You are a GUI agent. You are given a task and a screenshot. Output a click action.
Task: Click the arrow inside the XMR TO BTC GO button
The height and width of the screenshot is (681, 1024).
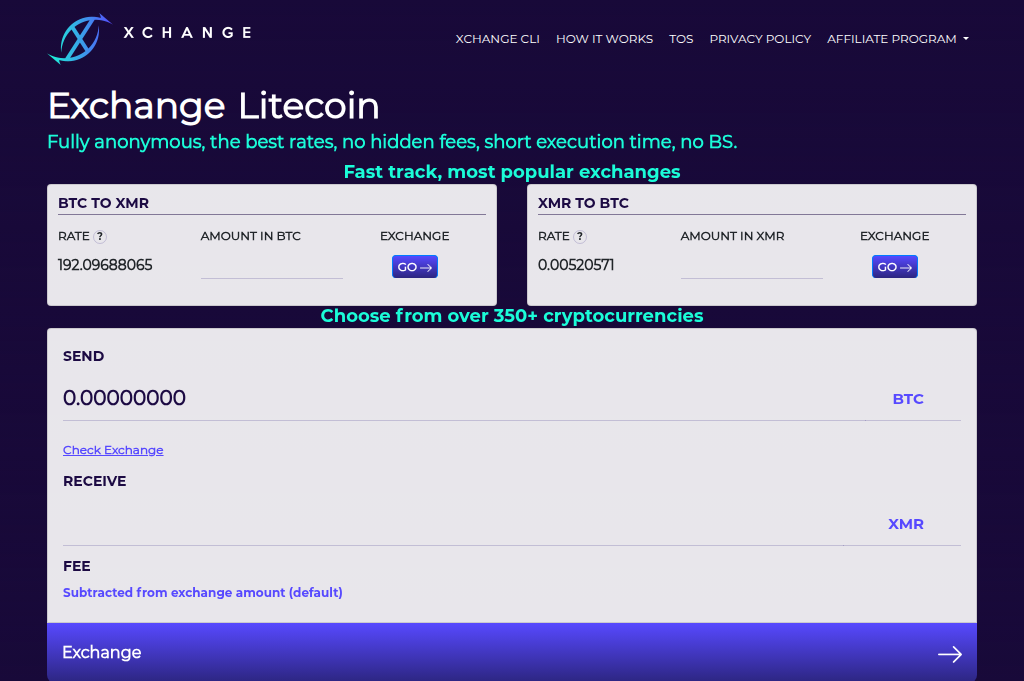click(905, 266)
